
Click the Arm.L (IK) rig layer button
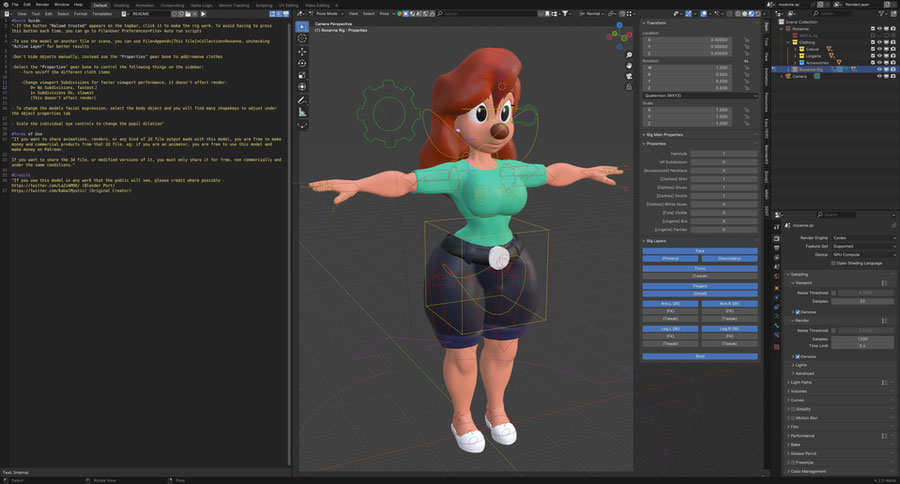(x=670, y=304)
